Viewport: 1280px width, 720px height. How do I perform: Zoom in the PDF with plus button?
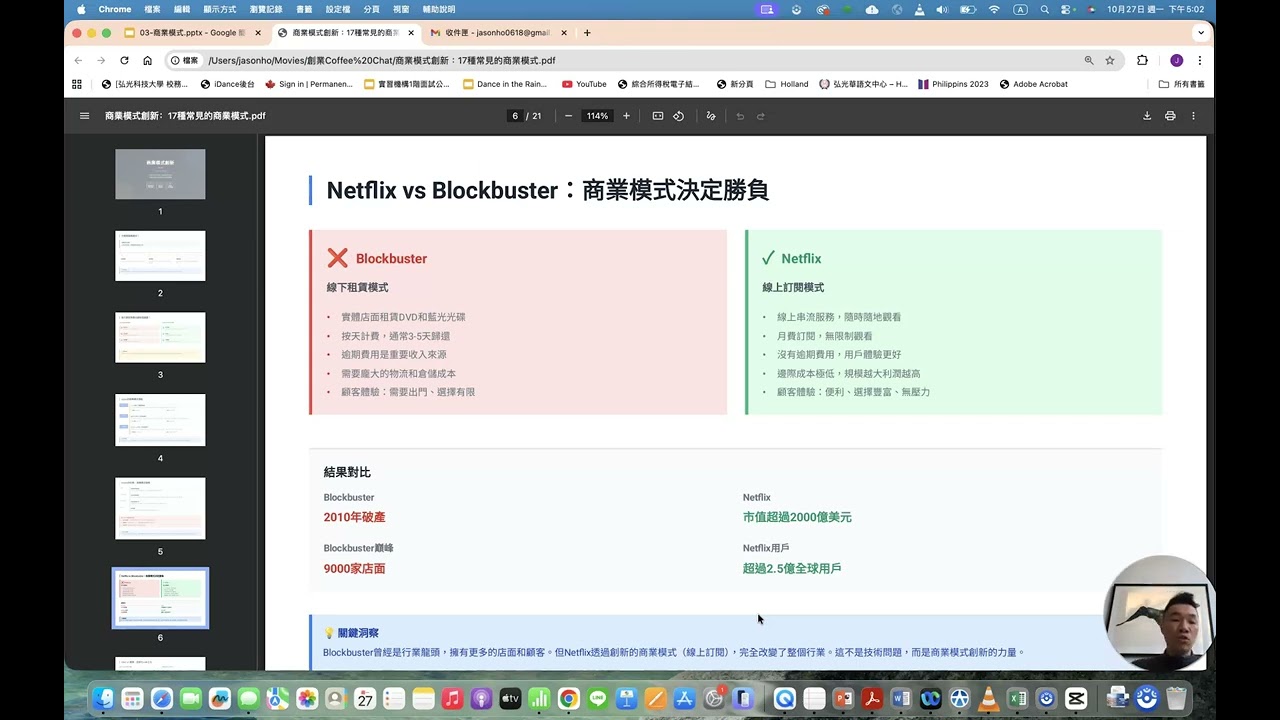[626, 116]
